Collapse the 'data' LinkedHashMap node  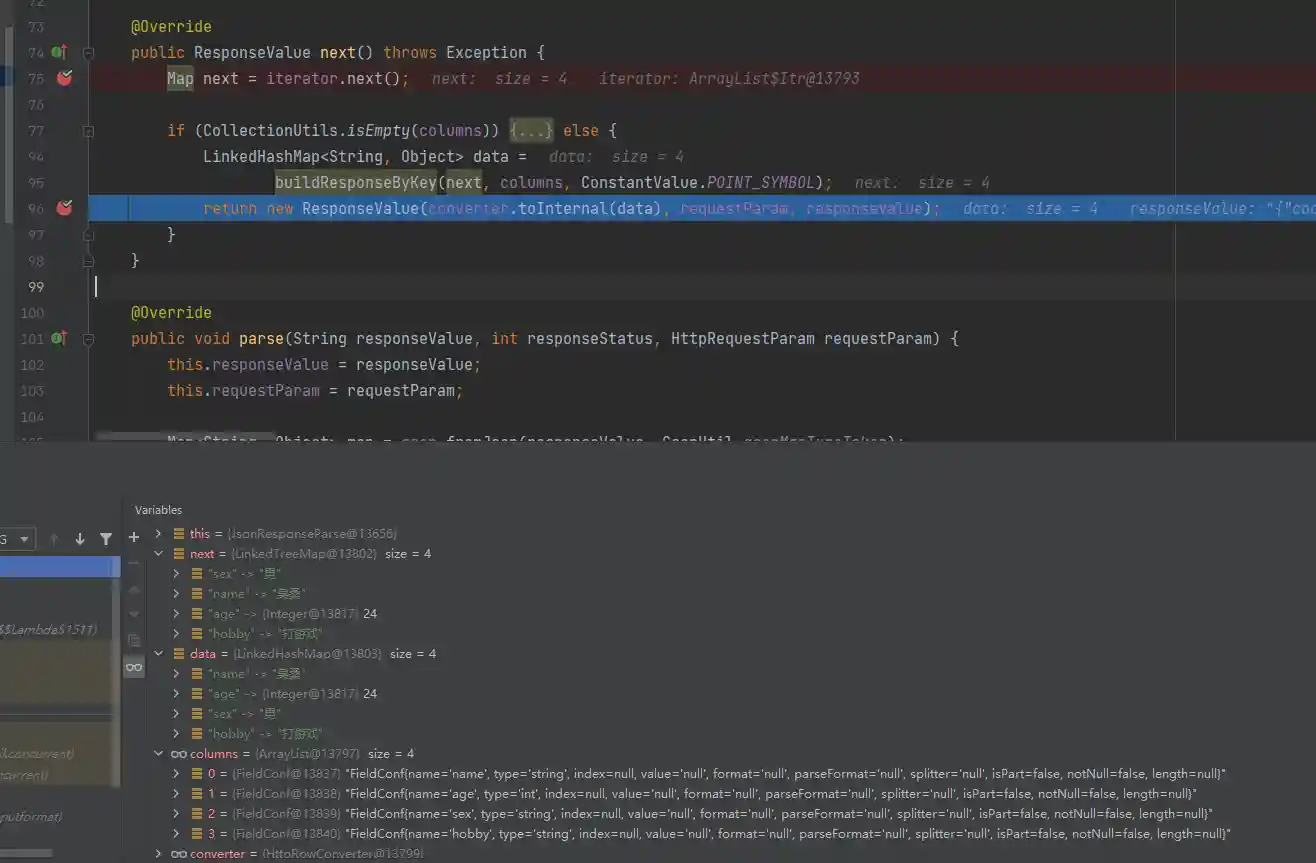tap(158, 654)
